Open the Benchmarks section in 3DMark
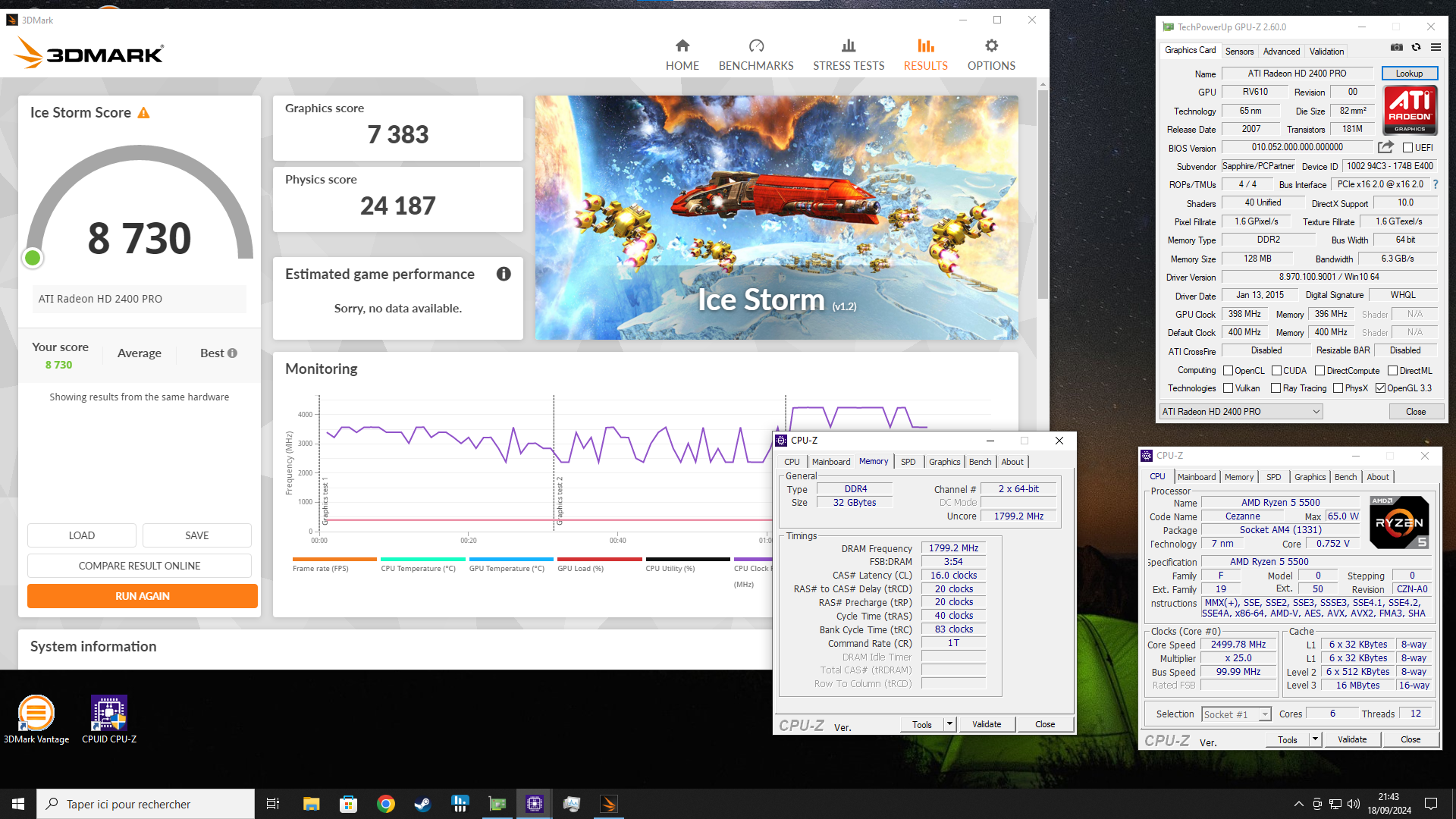 (756, 55)
